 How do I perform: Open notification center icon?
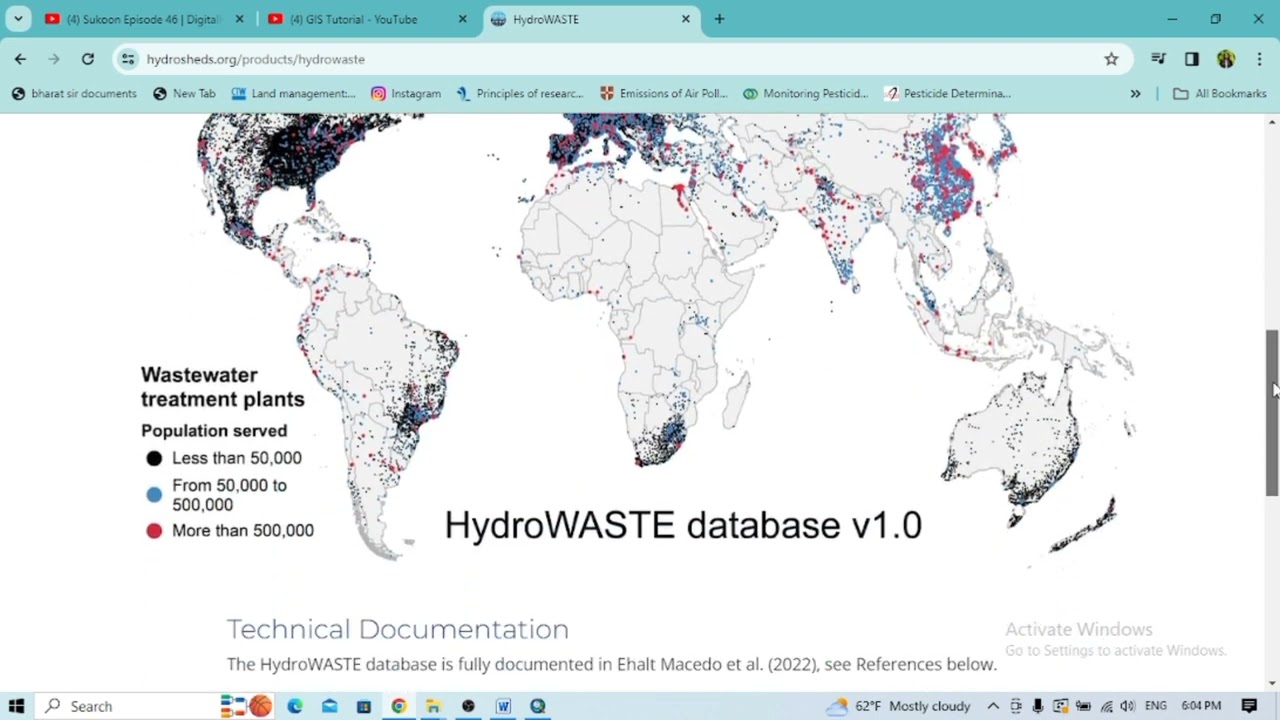[1249, 706]
